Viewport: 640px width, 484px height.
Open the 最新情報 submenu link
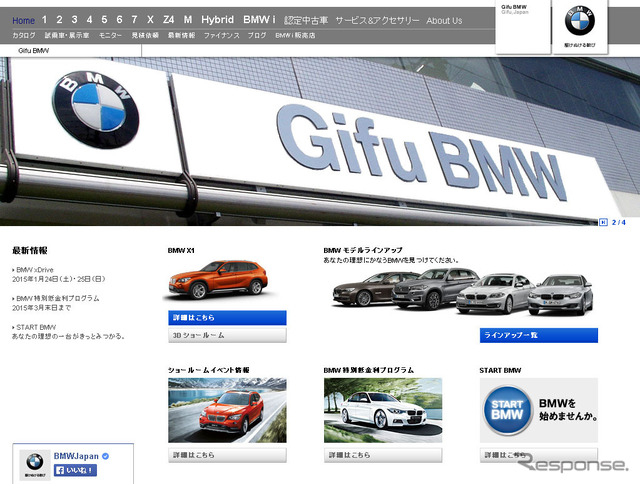click(181, 36)
